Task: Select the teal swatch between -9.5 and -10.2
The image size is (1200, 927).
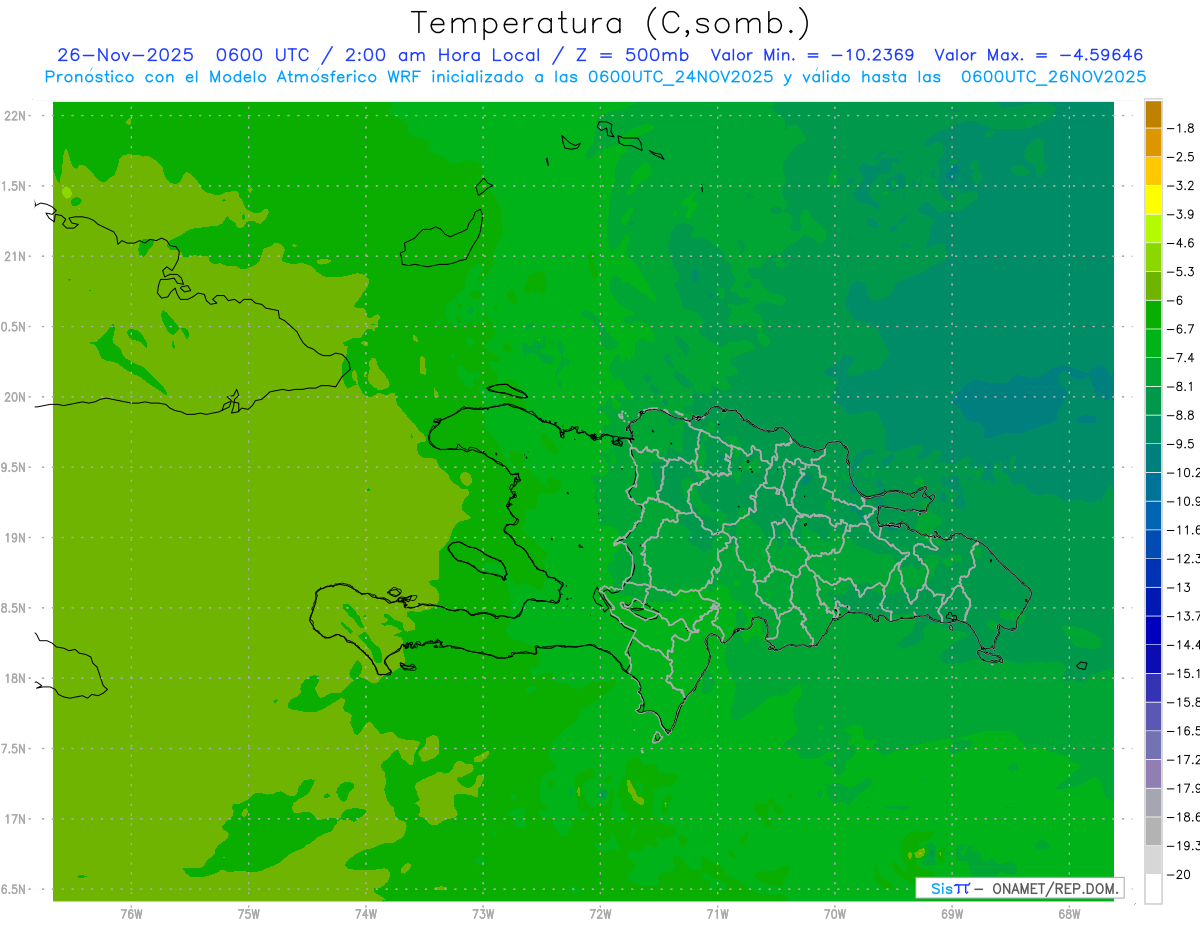Action: pos(1153,458)
